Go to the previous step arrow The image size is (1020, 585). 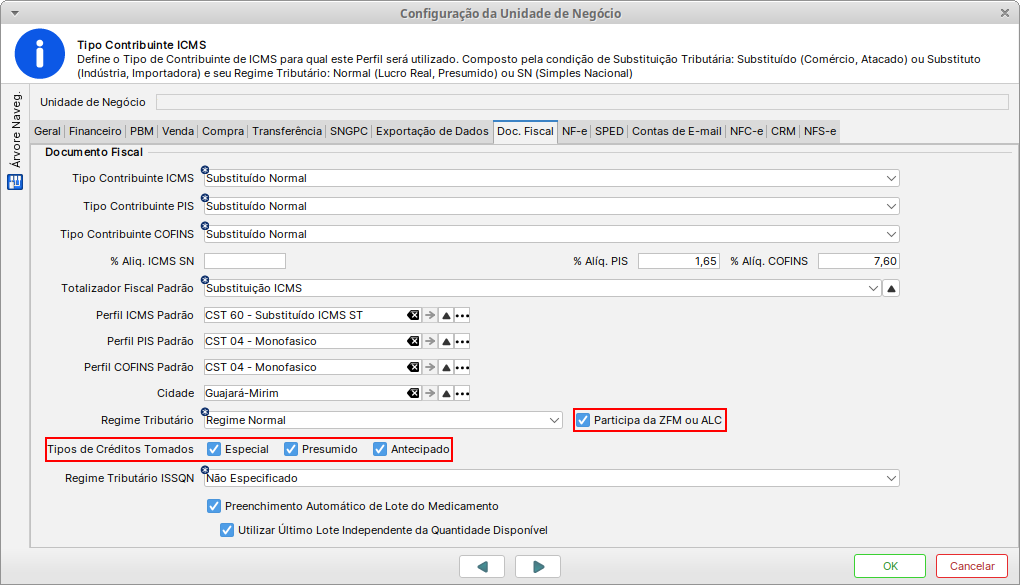pyautogui.click(x=484, y=566)
